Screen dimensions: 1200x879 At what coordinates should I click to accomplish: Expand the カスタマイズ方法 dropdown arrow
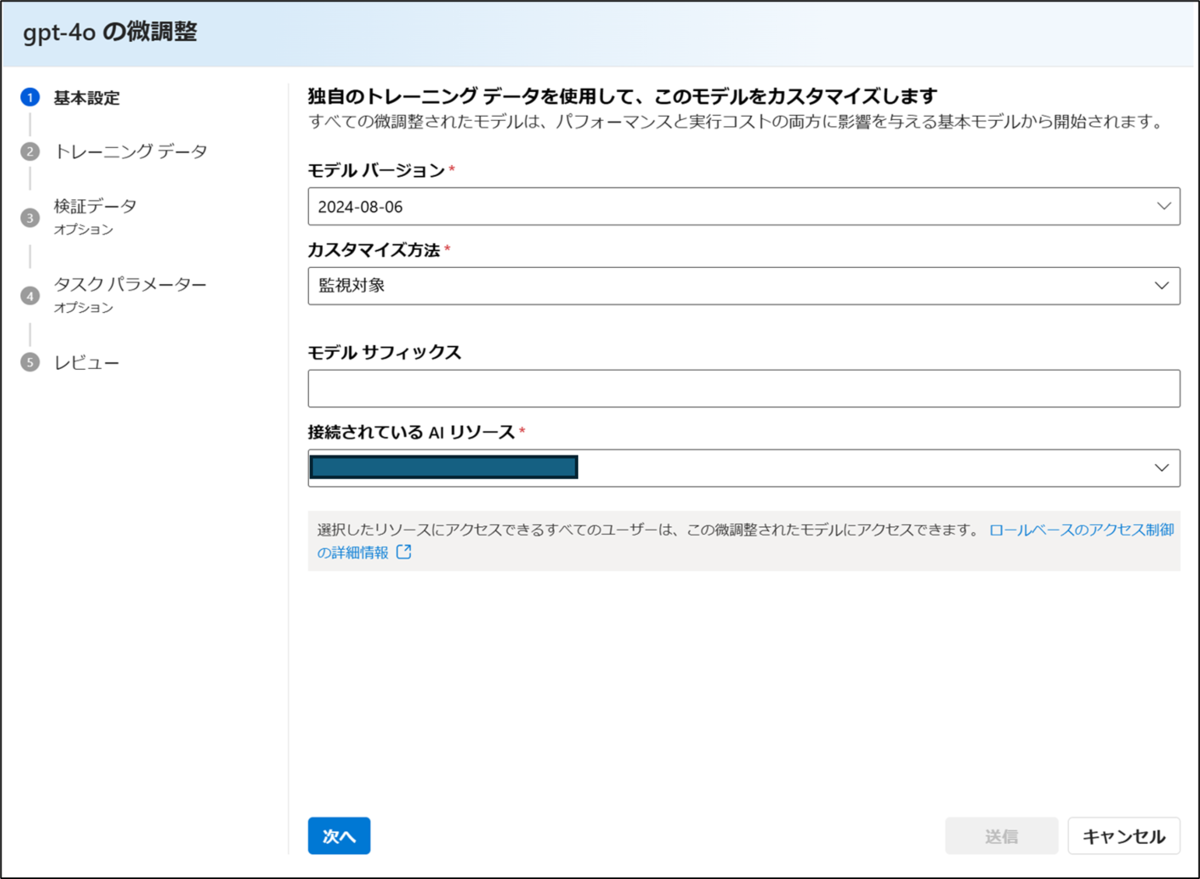pos(1162,285)
